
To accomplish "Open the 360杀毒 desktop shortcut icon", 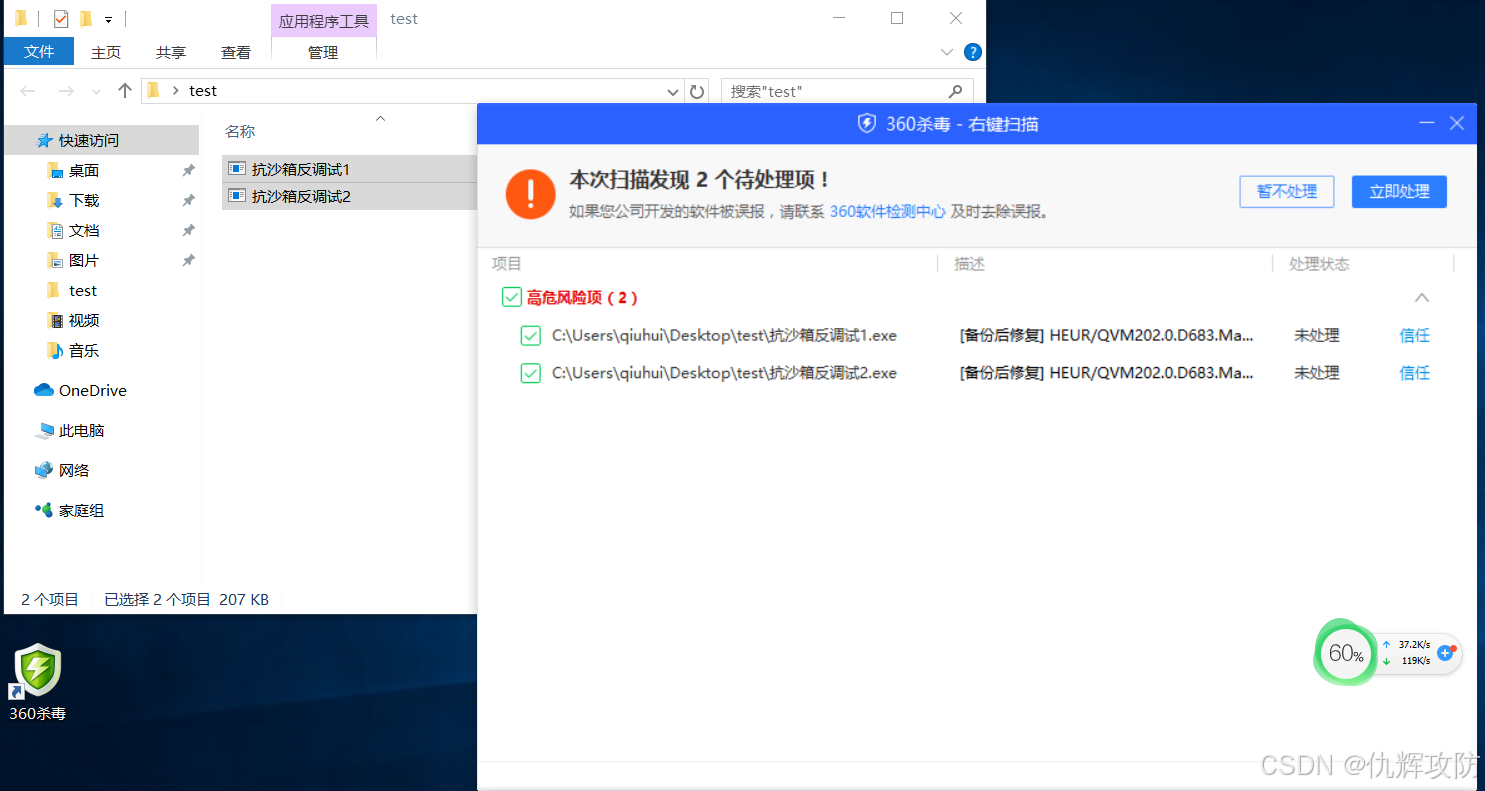I will [x=38, y=682].
